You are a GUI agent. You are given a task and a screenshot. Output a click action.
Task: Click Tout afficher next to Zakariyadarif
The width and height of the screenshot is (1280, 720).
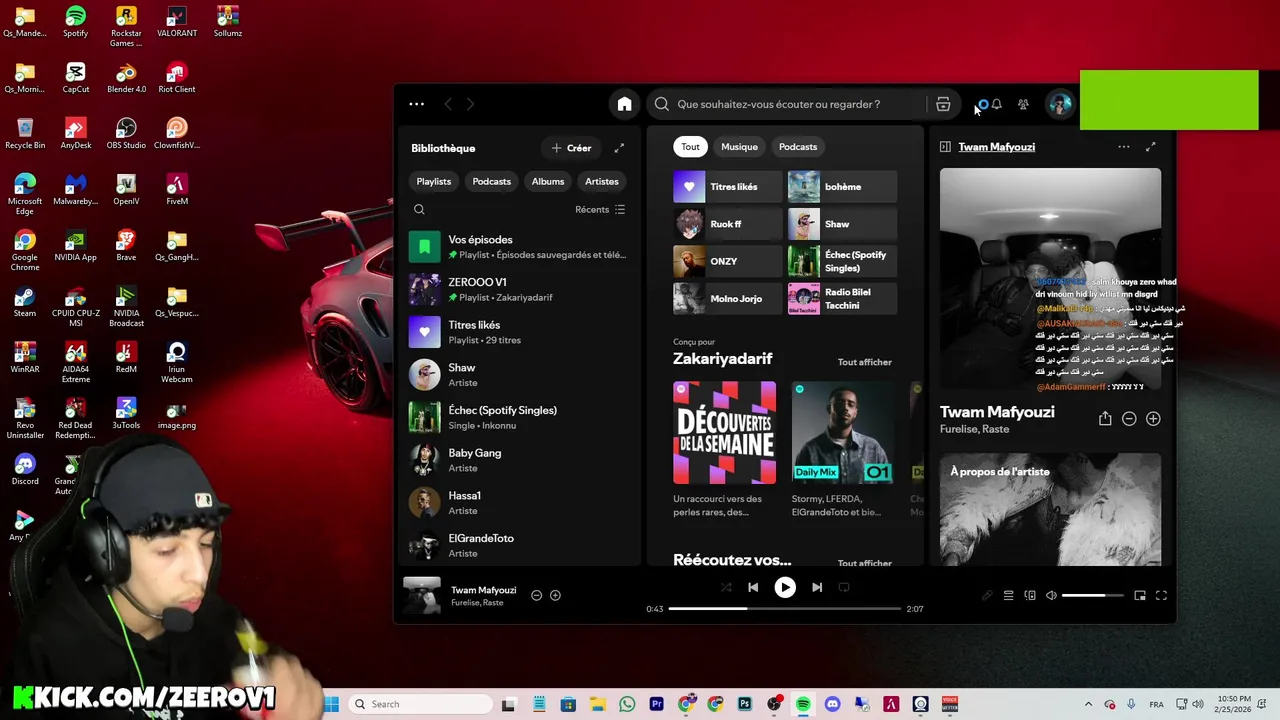coord(865,362)
